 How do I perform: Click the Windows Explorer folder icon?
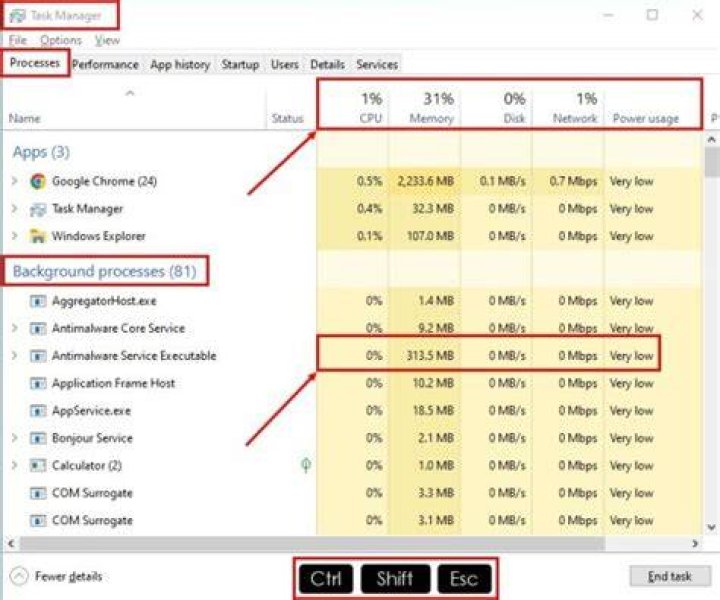point(38,236)
